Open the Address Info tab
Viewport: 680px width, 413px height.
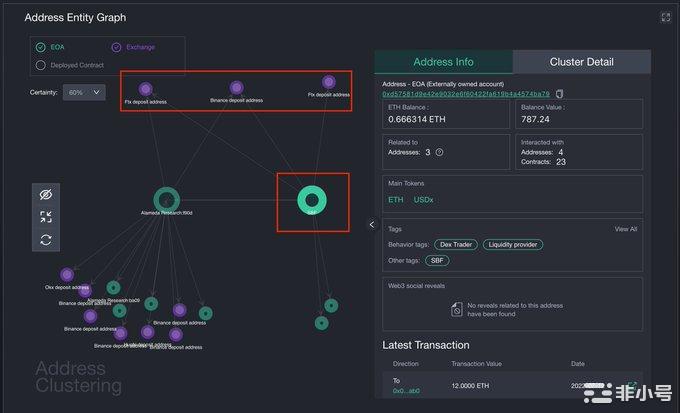[x=443, y=62]
